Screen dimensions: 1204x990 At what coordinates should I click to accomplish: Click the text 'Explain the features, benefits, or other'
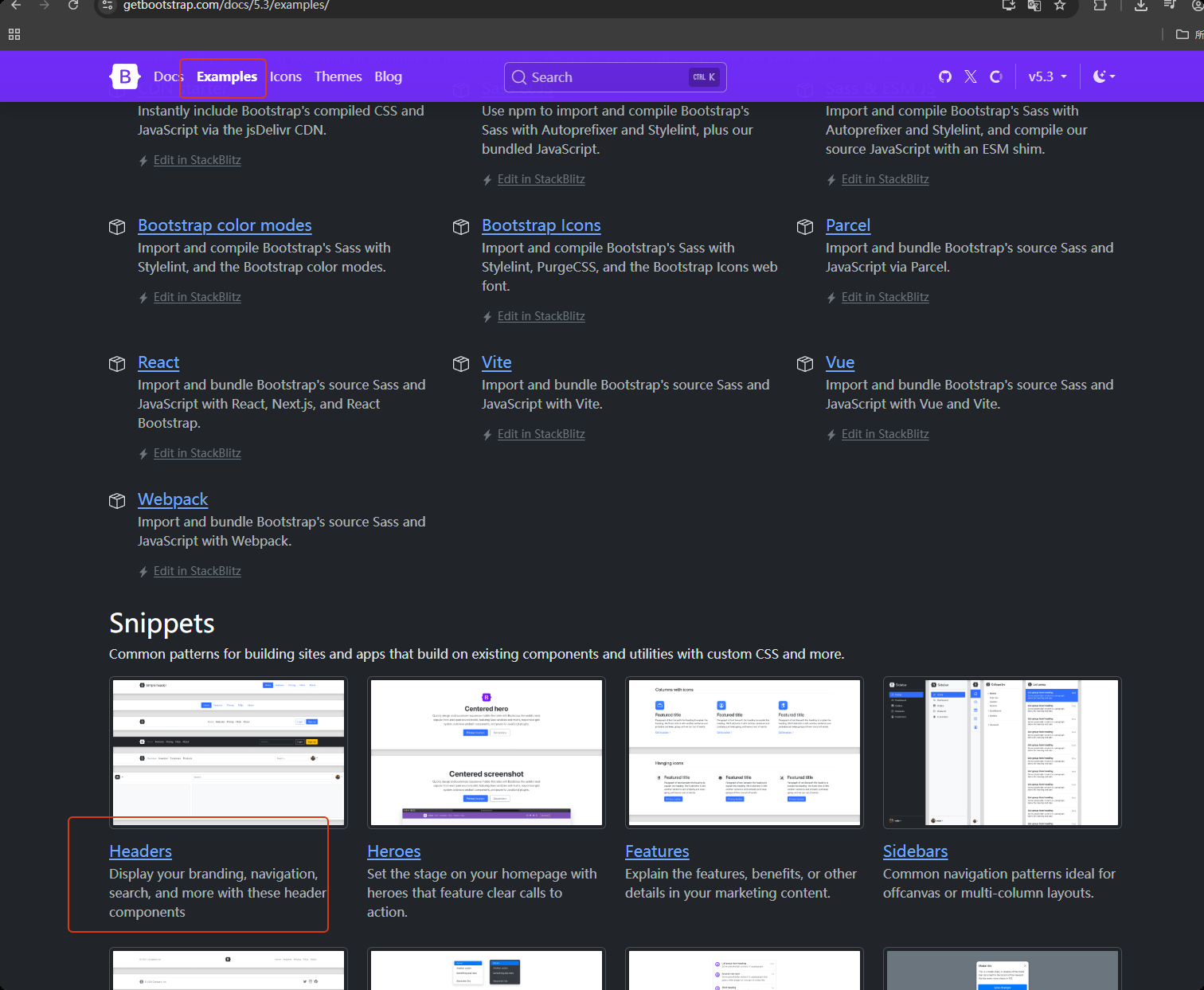[x=741, y=874]
